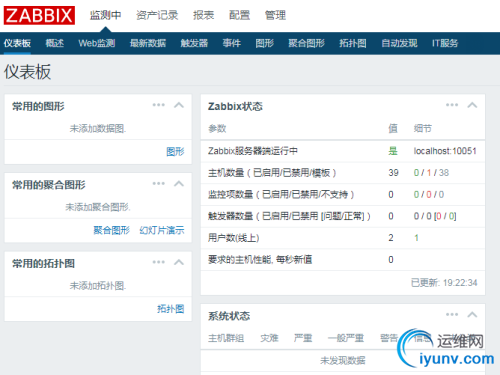
Task: Click the green 1 online users value
Action: click(416, 238)
